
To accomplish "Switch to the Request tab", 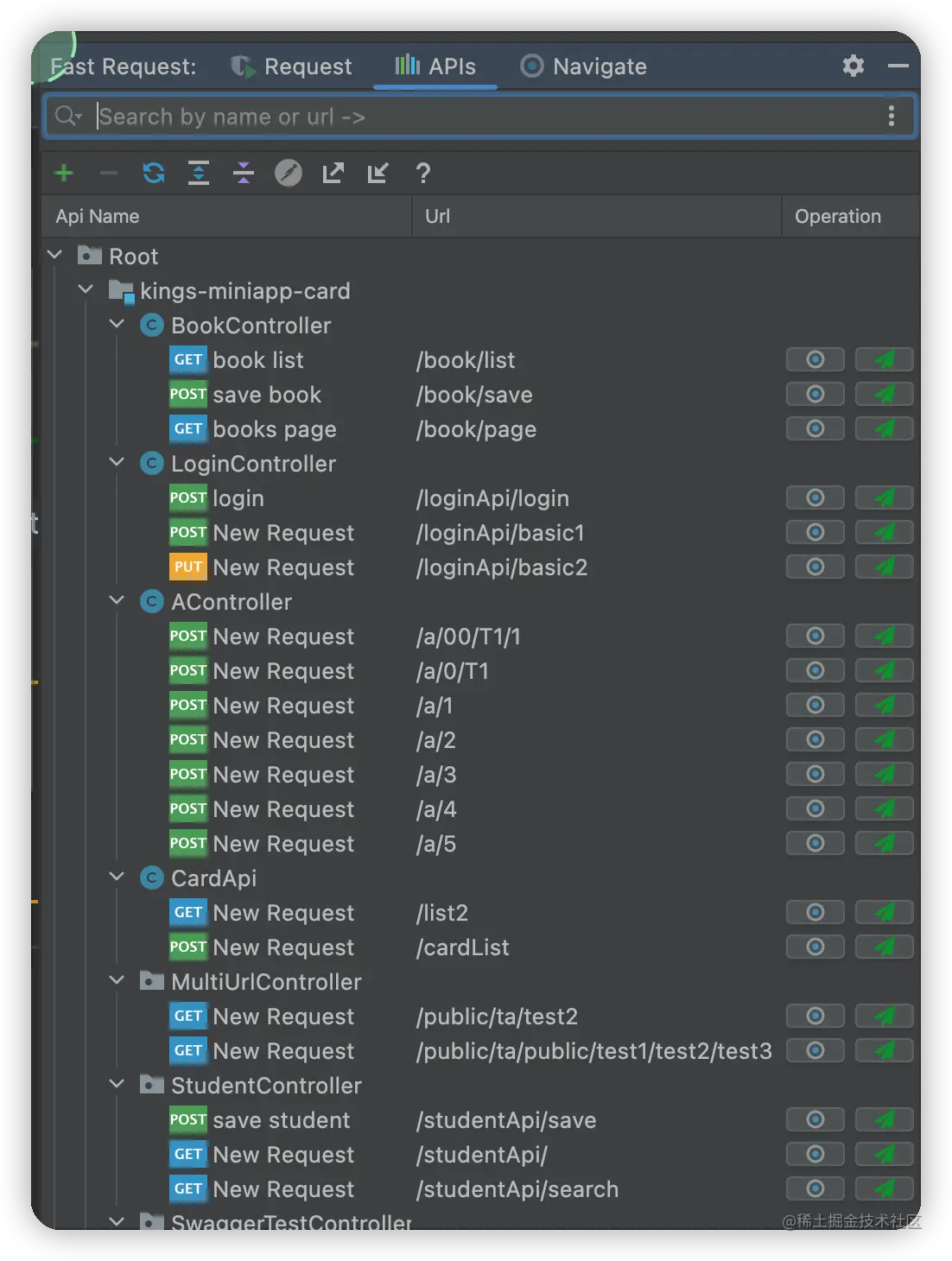I will 291,67.
